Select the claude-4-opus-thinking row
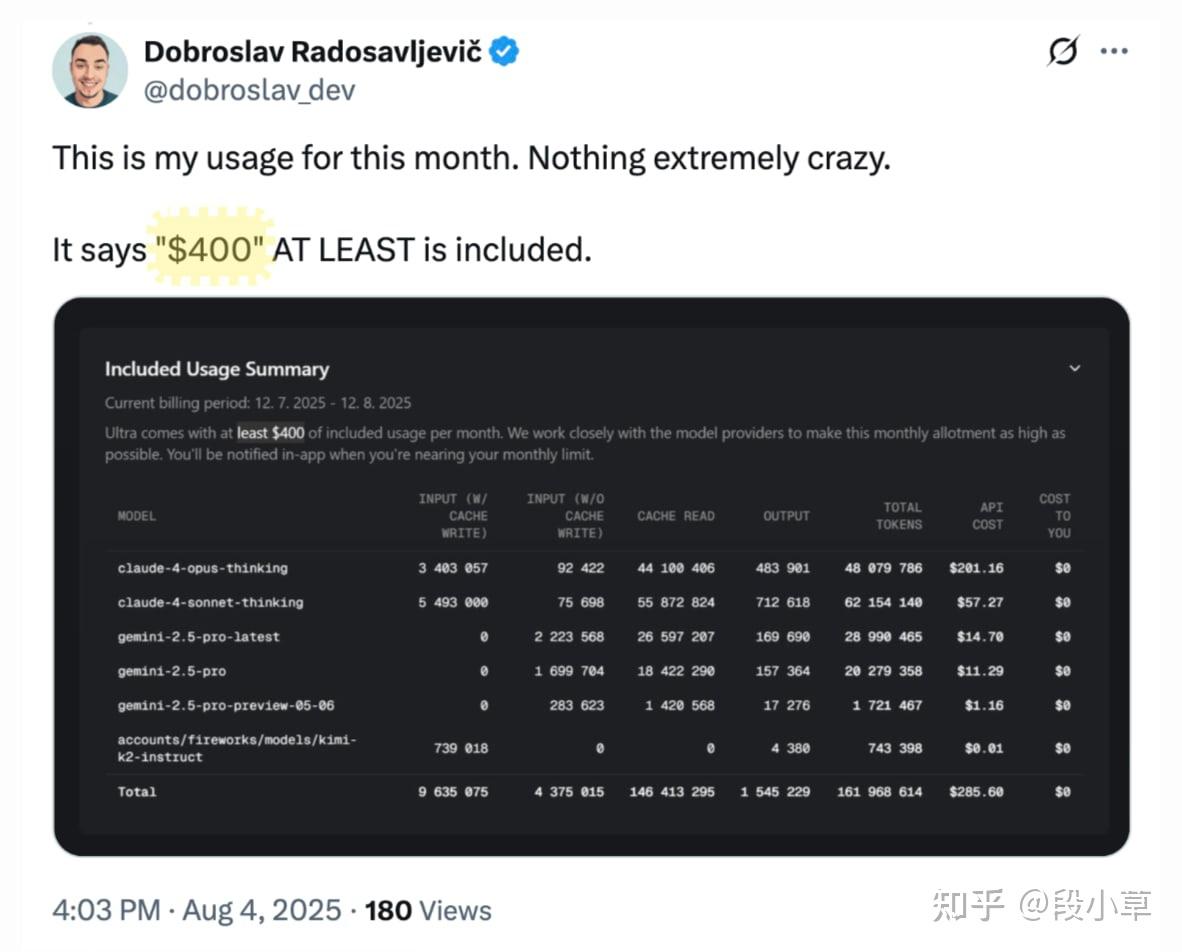The height and width of the screenshot is (952, 1182). pyautogui.click(x=202, y=568)
